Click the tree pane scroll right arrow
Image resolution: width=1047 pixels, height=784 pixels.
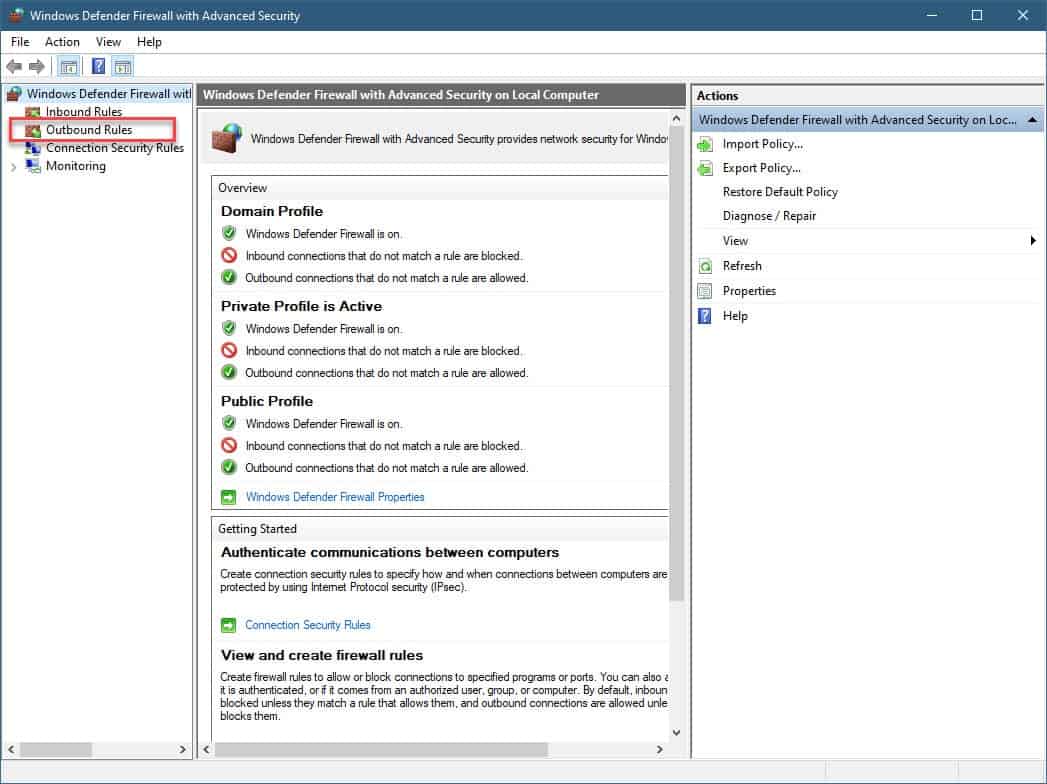pos(183,750)
